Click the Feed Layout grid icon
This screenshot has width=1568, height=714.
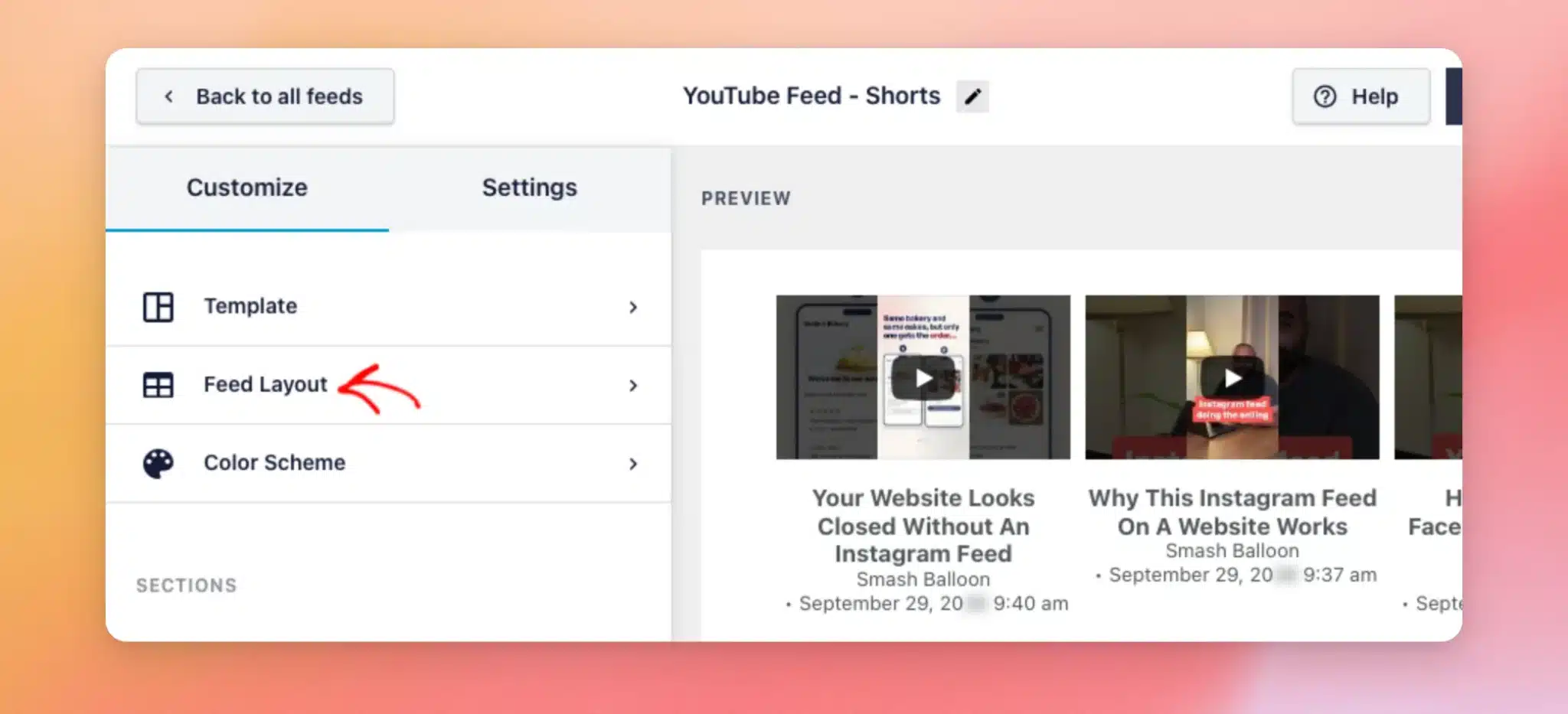pos(158,385)
